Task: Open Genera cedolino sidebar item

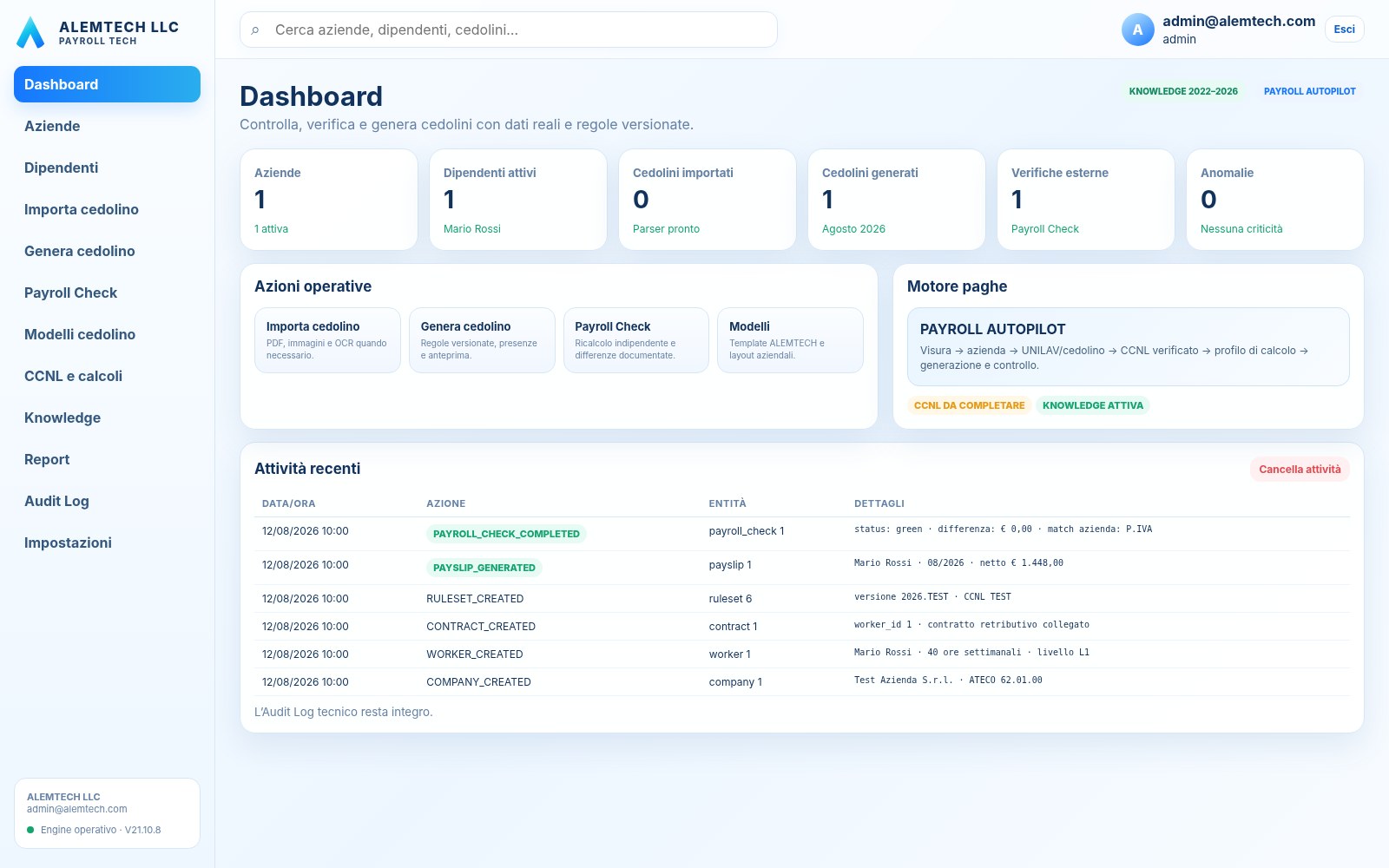Action: pyautogui.click(x=107, y=251)
